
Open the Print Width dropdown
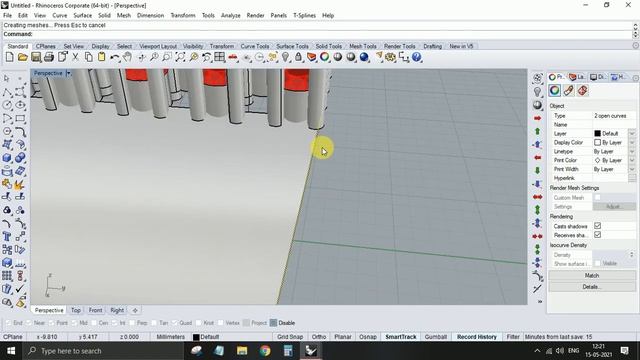632,169
